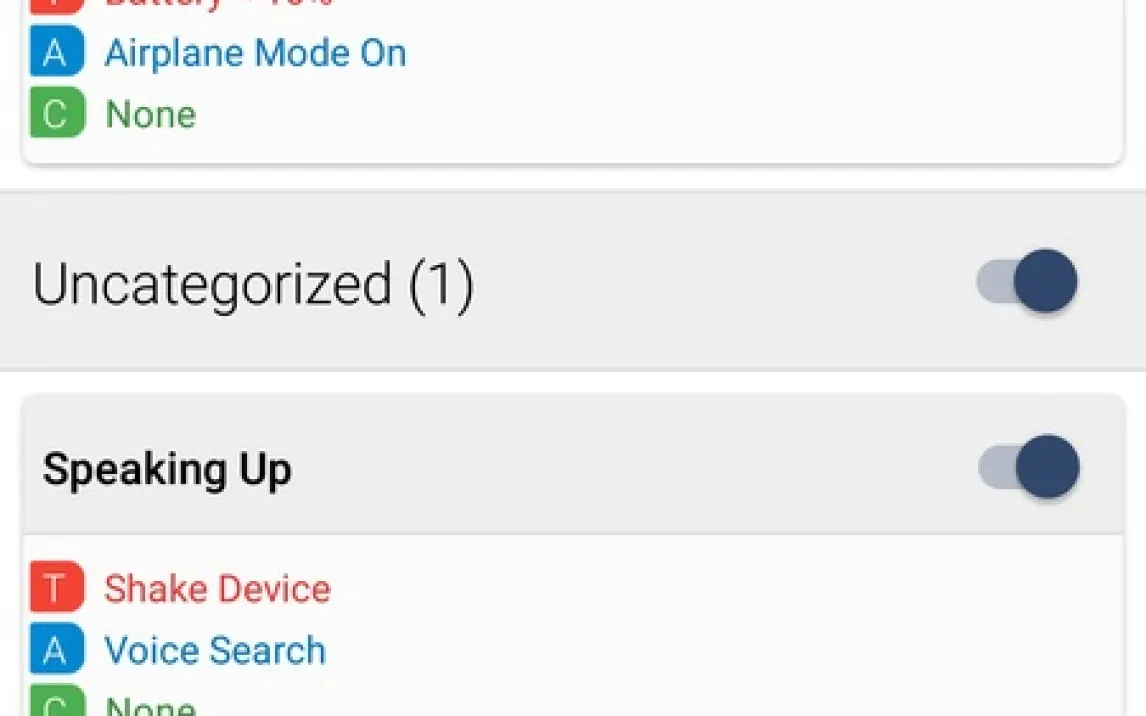This screenshot has width=1146, height=716.
Task: Click the green C icon under Voice Search
Action: pos(56,704)
